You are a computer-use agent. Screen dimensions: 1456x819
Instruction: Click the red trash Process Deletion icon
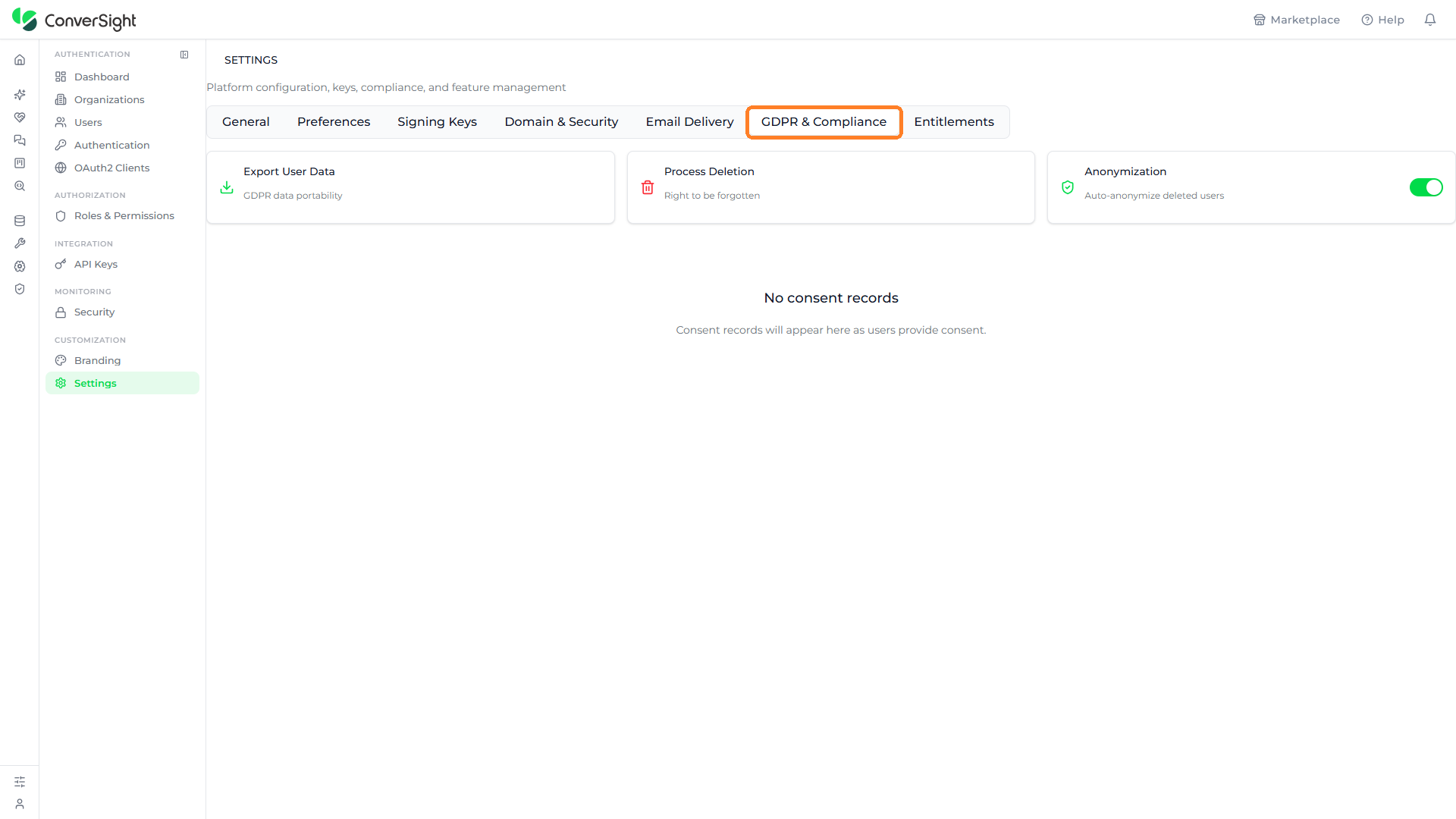click(x=648, y=187)
